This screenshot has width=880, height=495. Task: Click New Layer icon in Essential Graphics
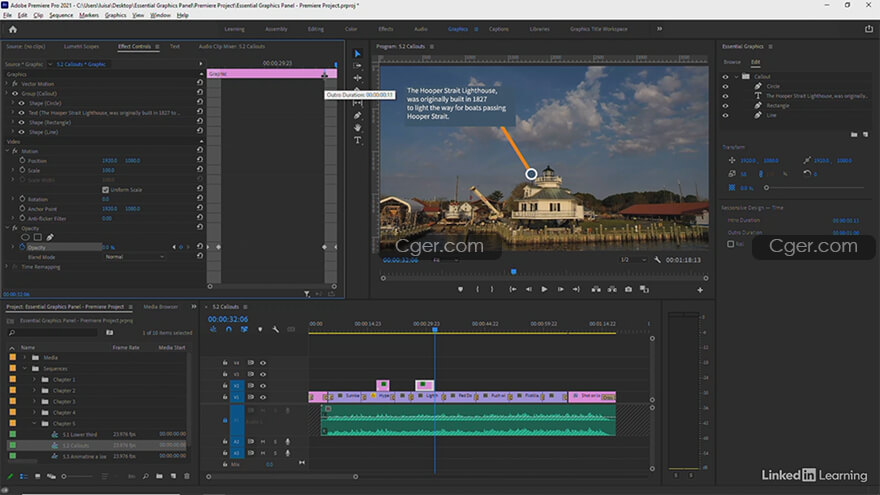(865, 135)
